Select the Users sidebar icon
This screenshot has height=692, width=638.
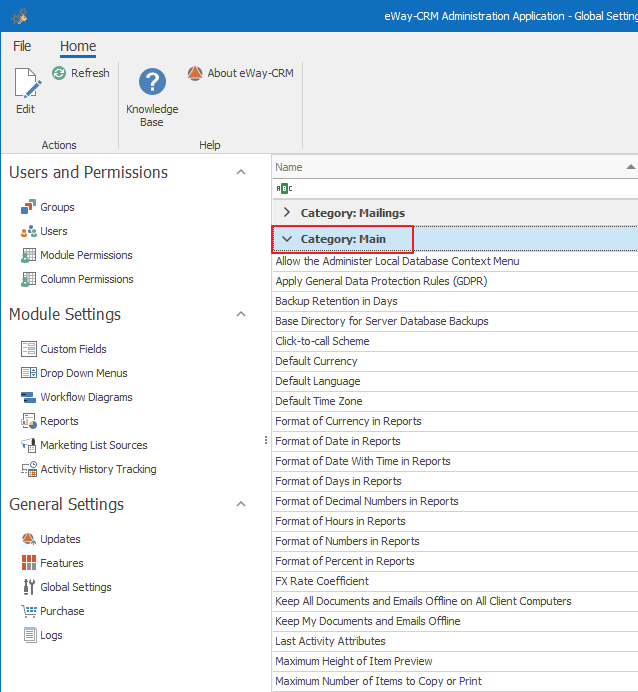coord(29,231)
